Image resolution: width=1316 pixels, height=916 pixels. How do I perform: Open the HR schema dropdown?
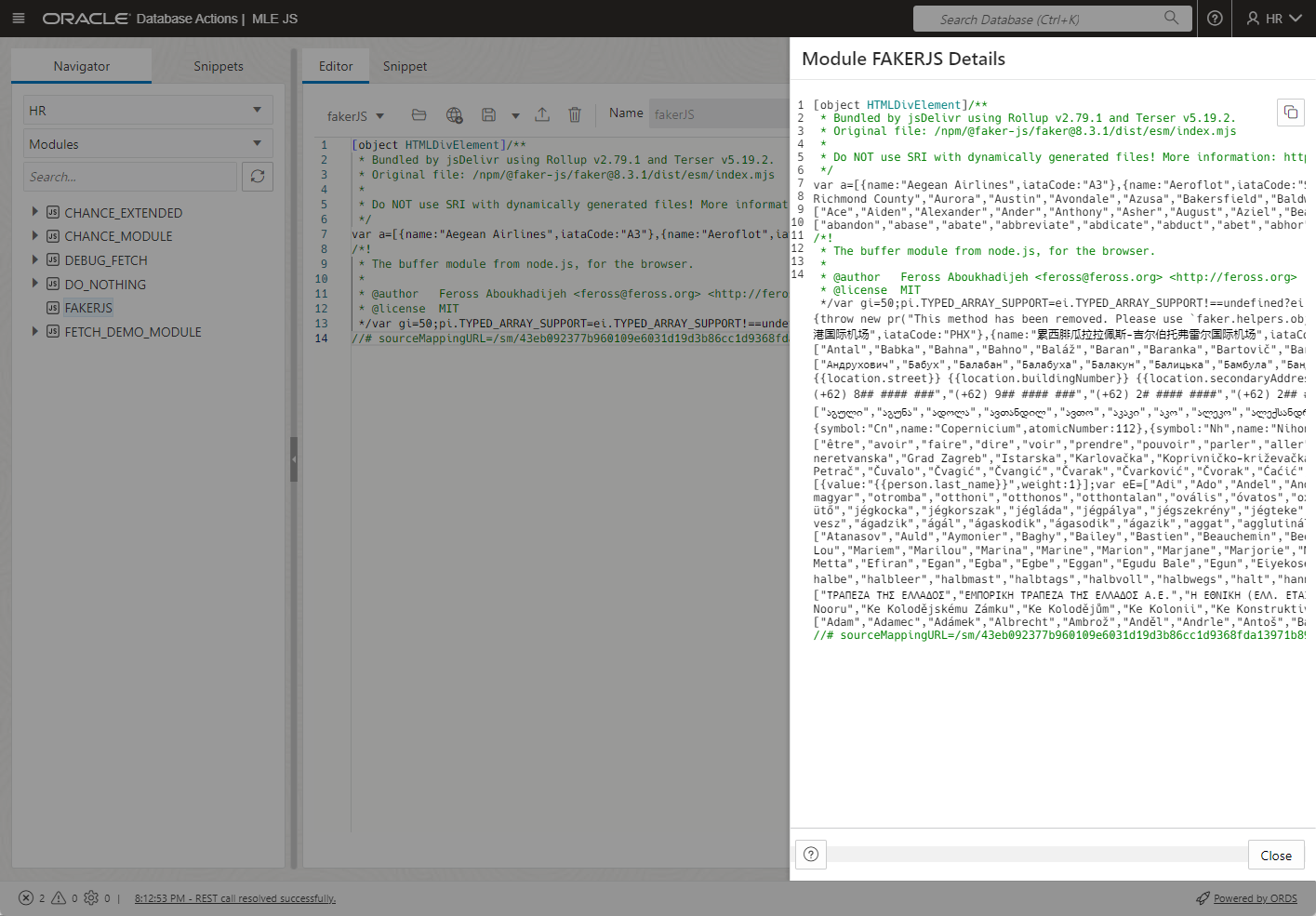point(149,110)
